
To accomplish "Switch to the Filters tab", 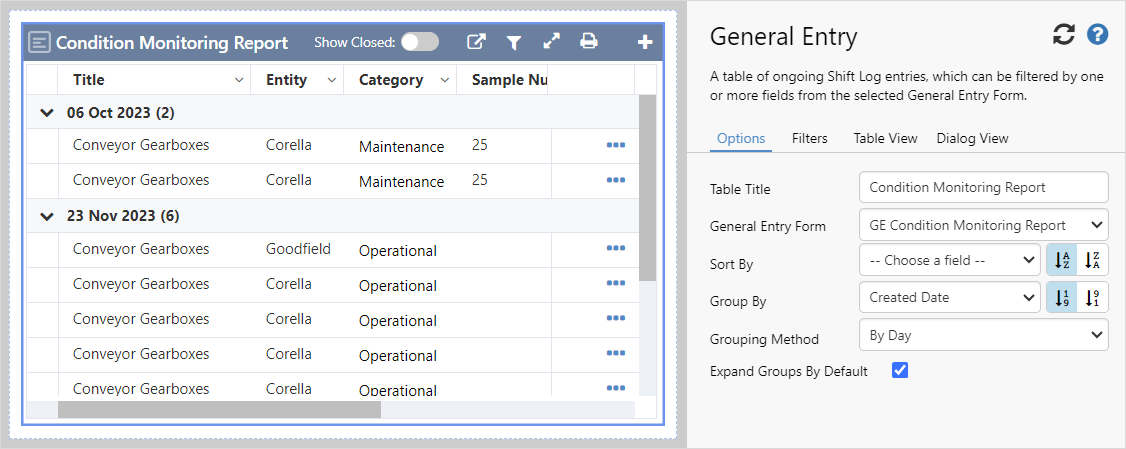I will (809, 138).
